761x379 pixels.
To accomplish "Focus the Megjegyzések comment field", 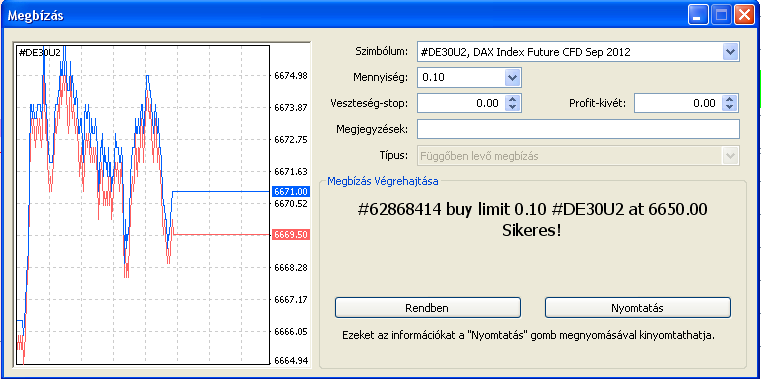I will 578,129.
